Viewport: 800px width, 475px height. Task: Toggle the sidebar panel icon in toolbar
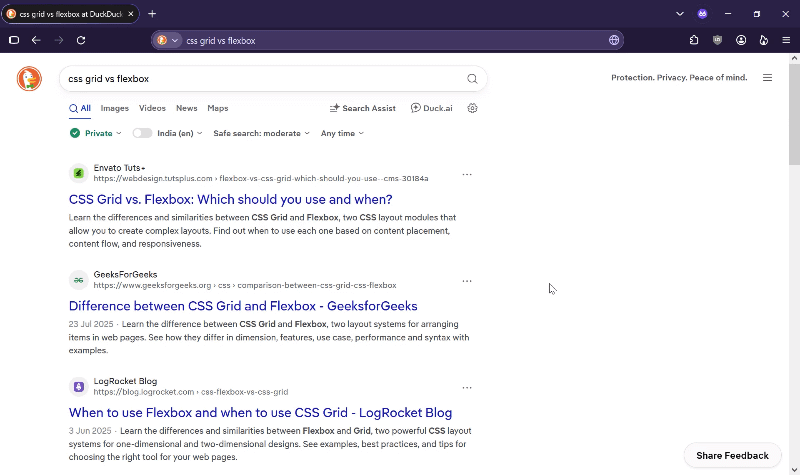(14, 40)
